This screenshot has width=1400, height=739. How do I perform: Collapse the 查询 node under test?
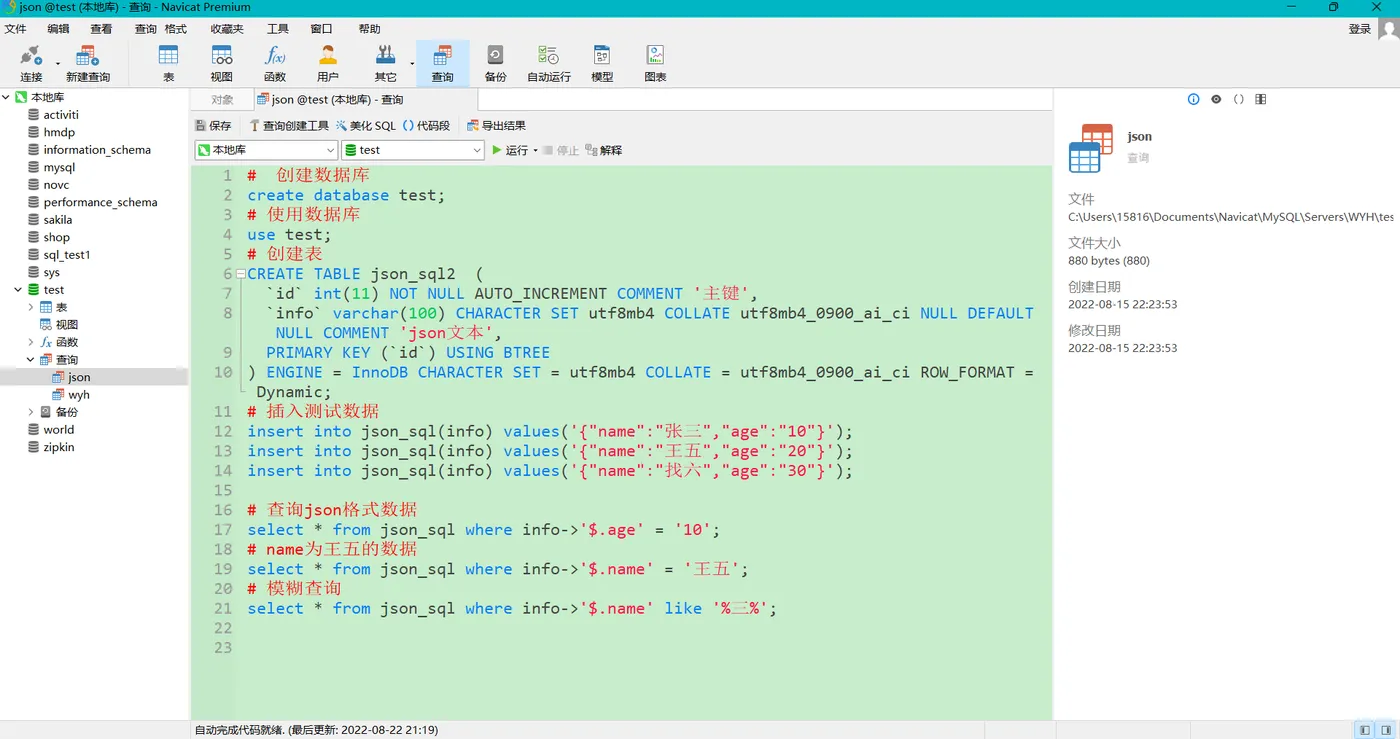(31, 360)
